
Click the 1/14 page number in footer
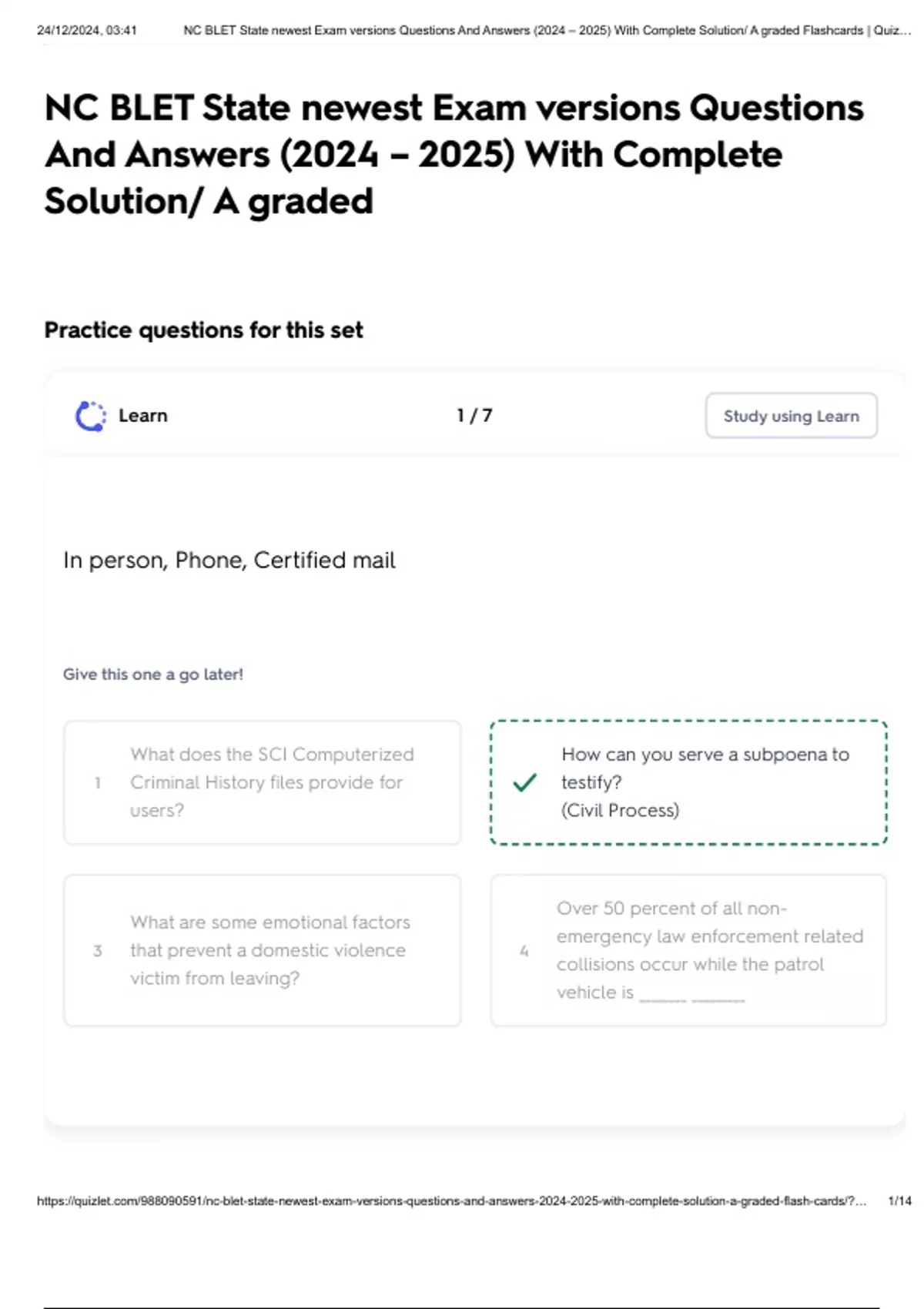click(x=899, y=1200)
